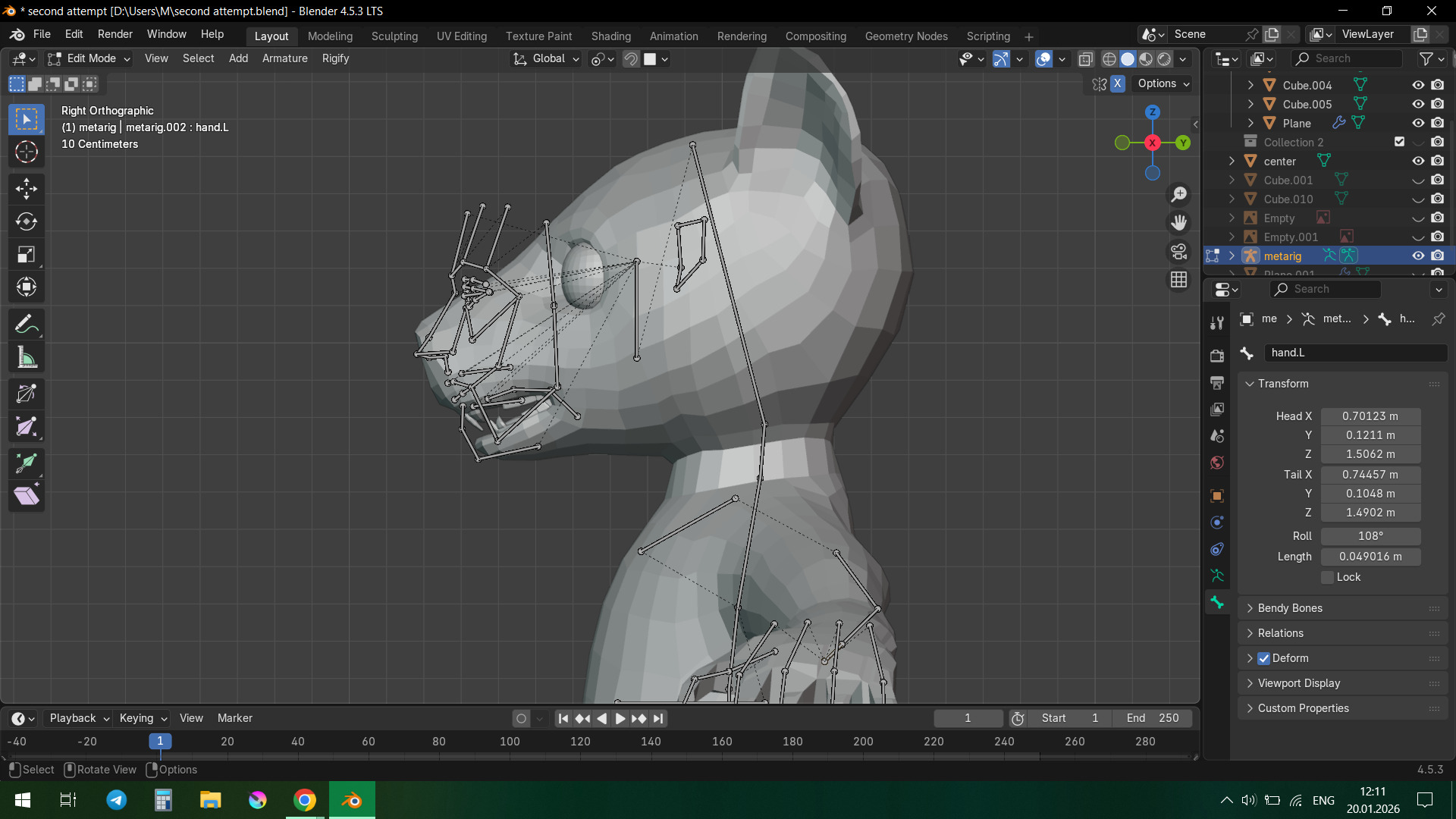Enable the Lock checkbox under Length
The height and width of the screenshot is (819, 1456).
coord(1327,577)
